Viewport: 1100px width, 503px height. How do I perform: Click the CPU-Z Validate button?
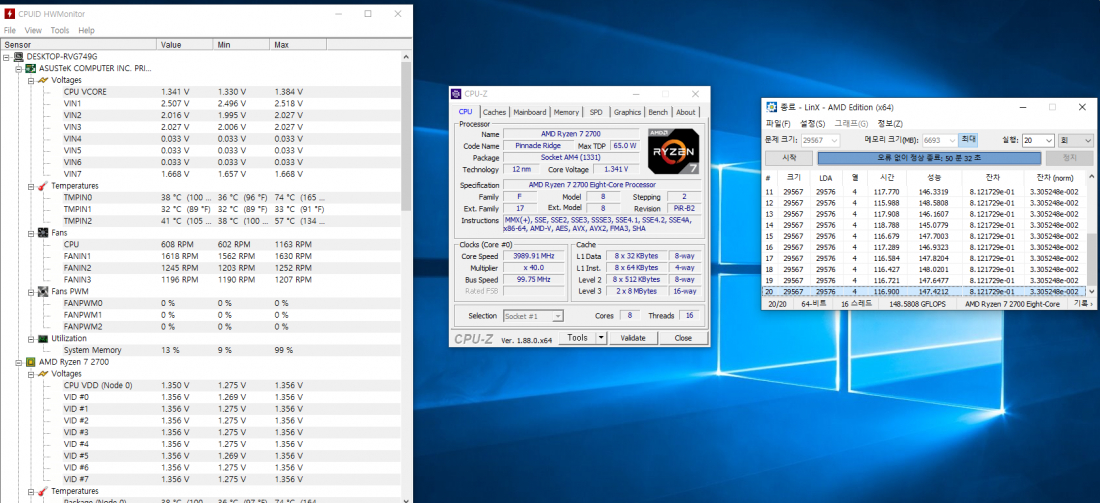click(x=633, y=337)
